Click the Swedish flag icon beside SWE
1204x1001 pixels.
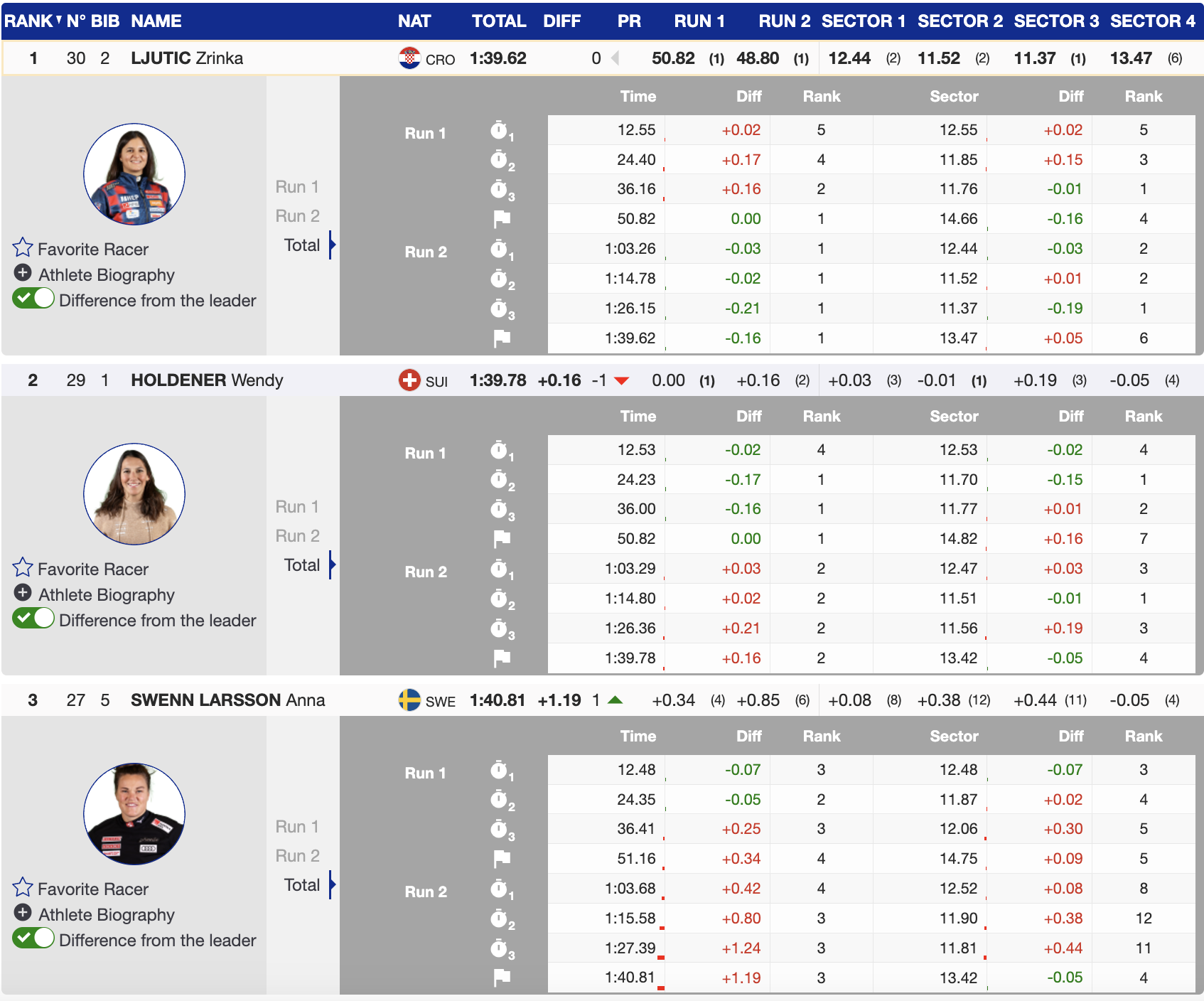coord(409,700)
